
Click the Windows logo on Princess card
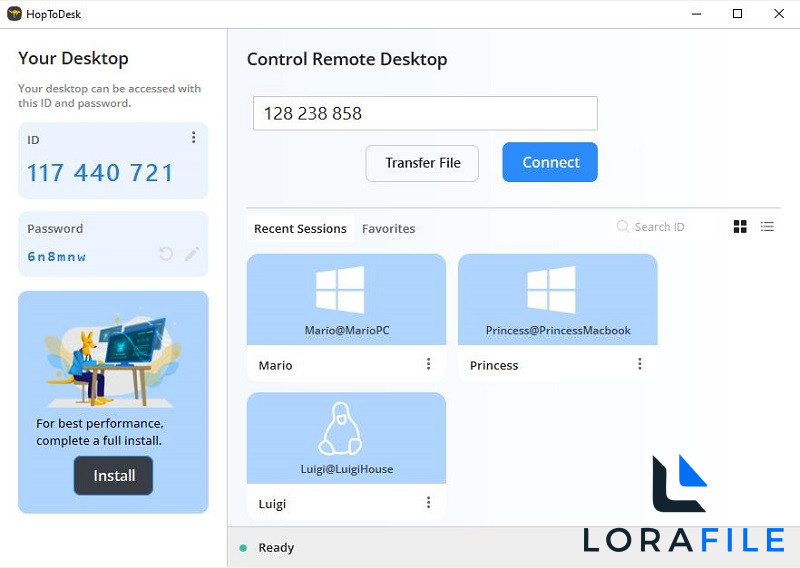coord(552,290)
